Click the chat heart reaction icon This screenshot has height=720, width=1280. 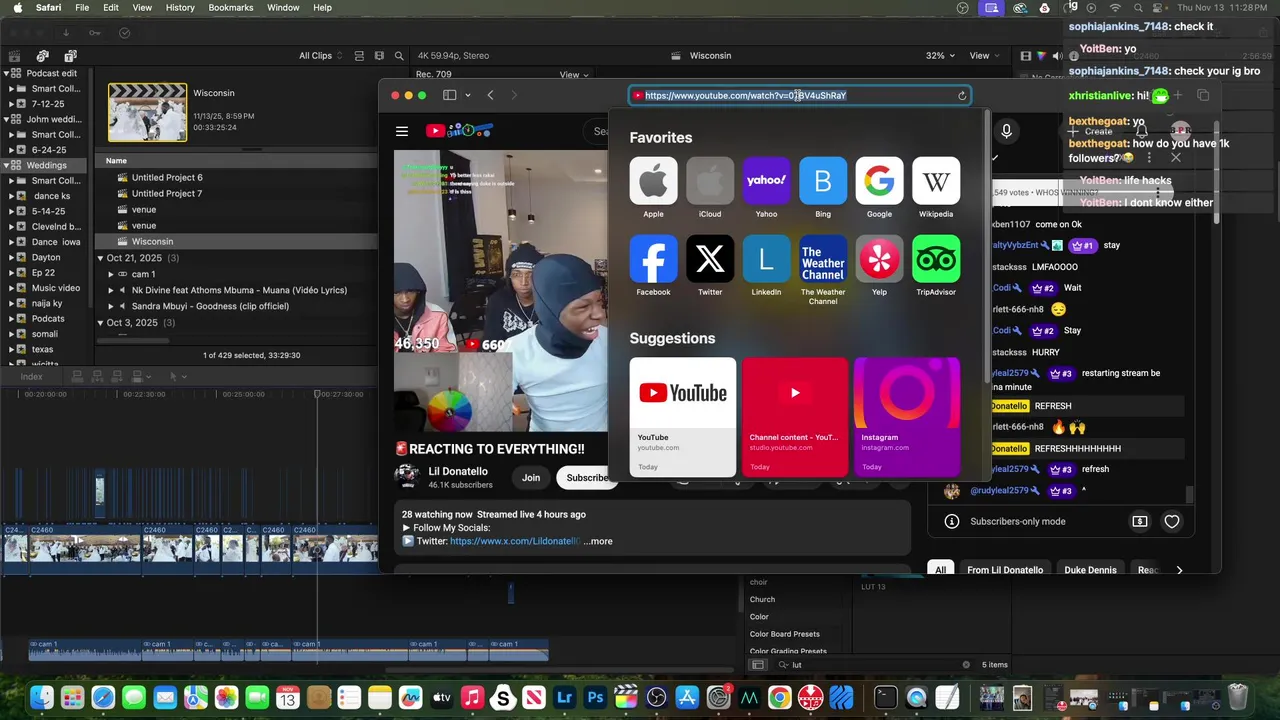click(1172, 521)
